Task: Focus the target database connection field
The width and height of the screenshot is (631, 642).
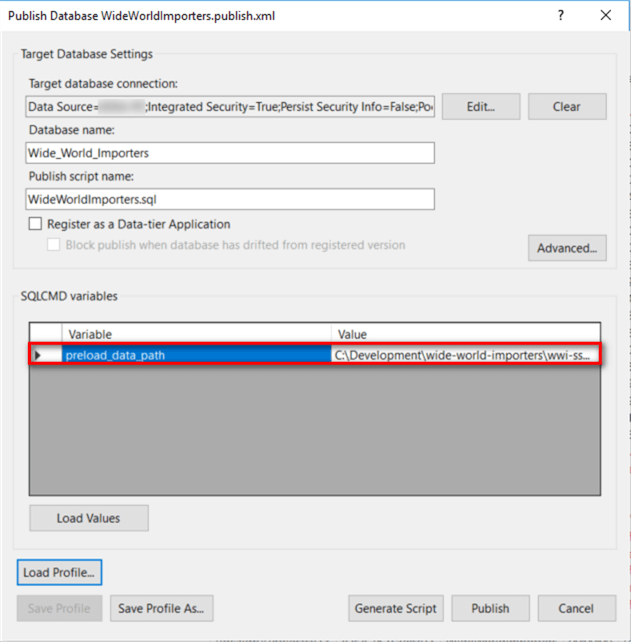Action: tap(230, 106)
